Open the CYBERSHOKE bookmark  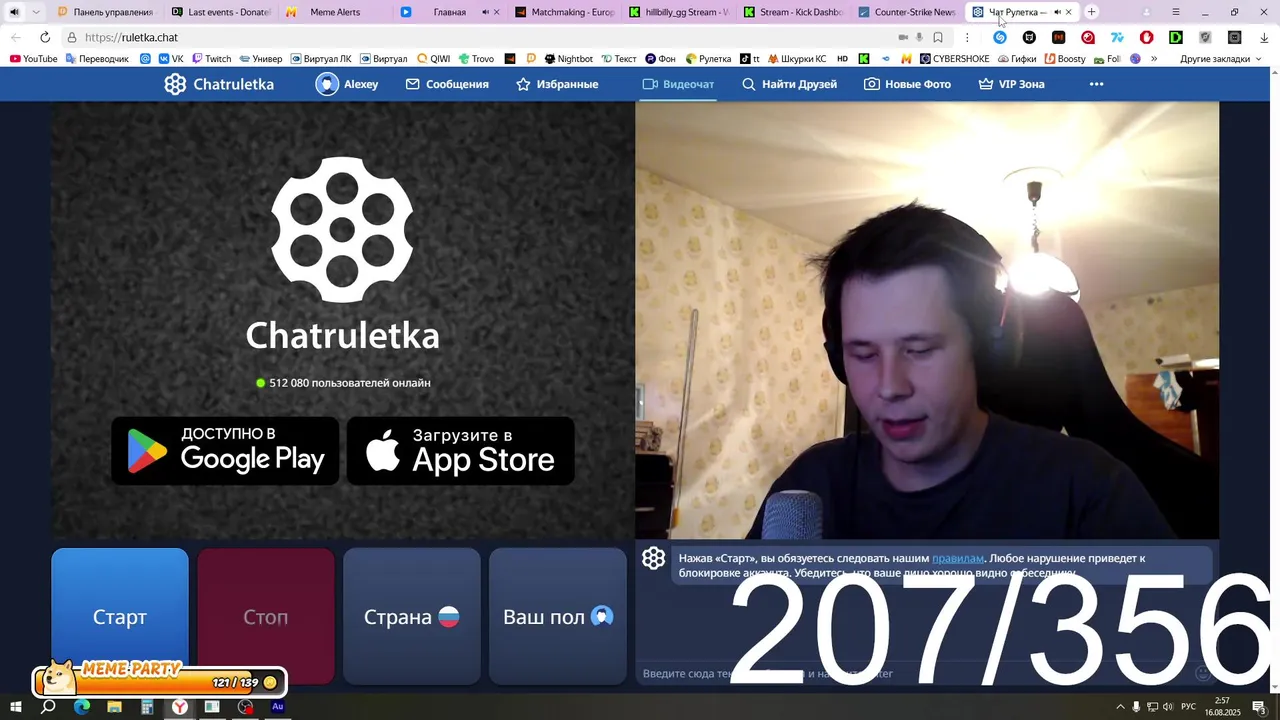click(954, 59)
